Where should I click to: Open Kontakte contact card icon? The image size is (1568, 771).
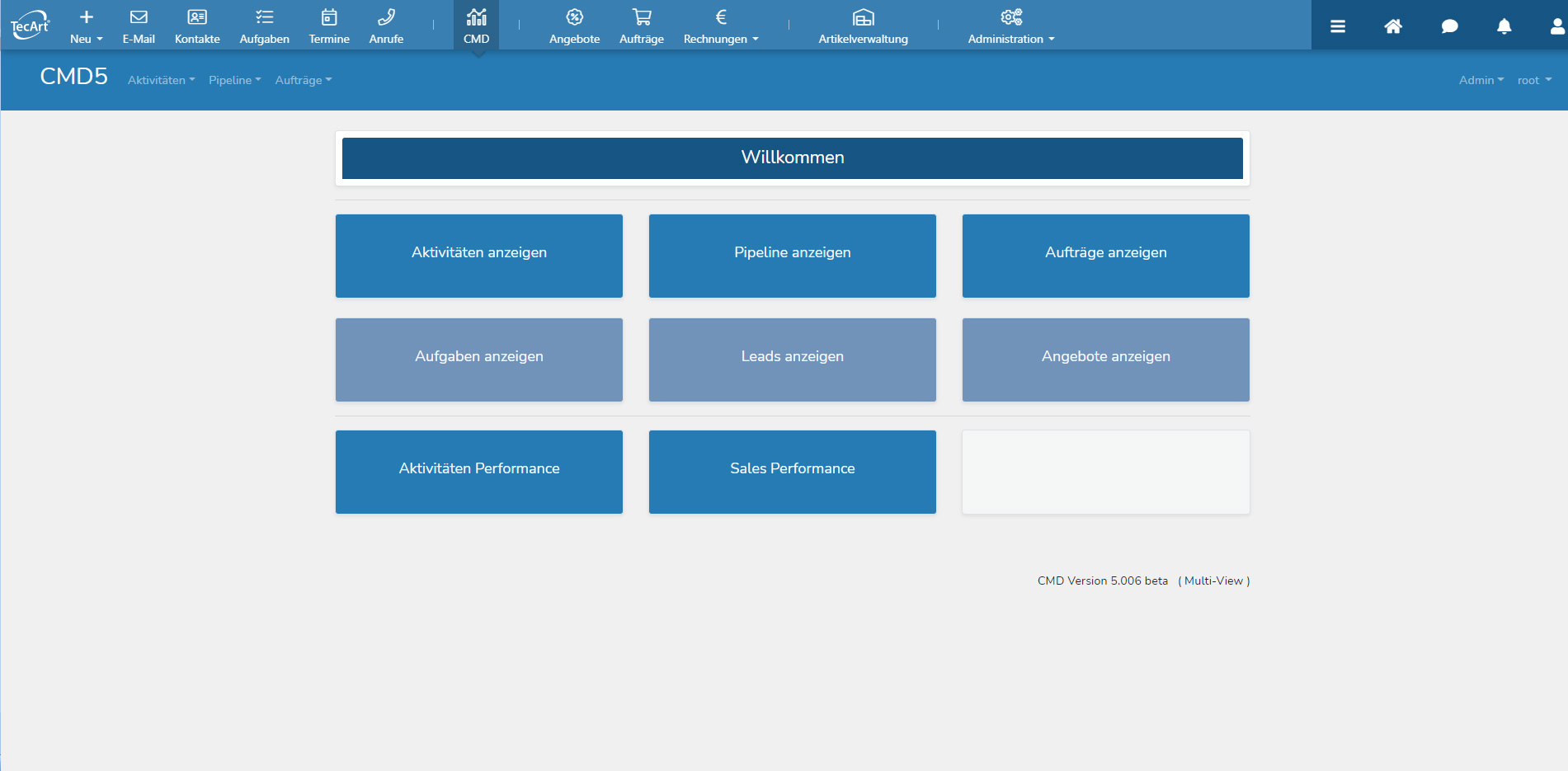(197, 17)
